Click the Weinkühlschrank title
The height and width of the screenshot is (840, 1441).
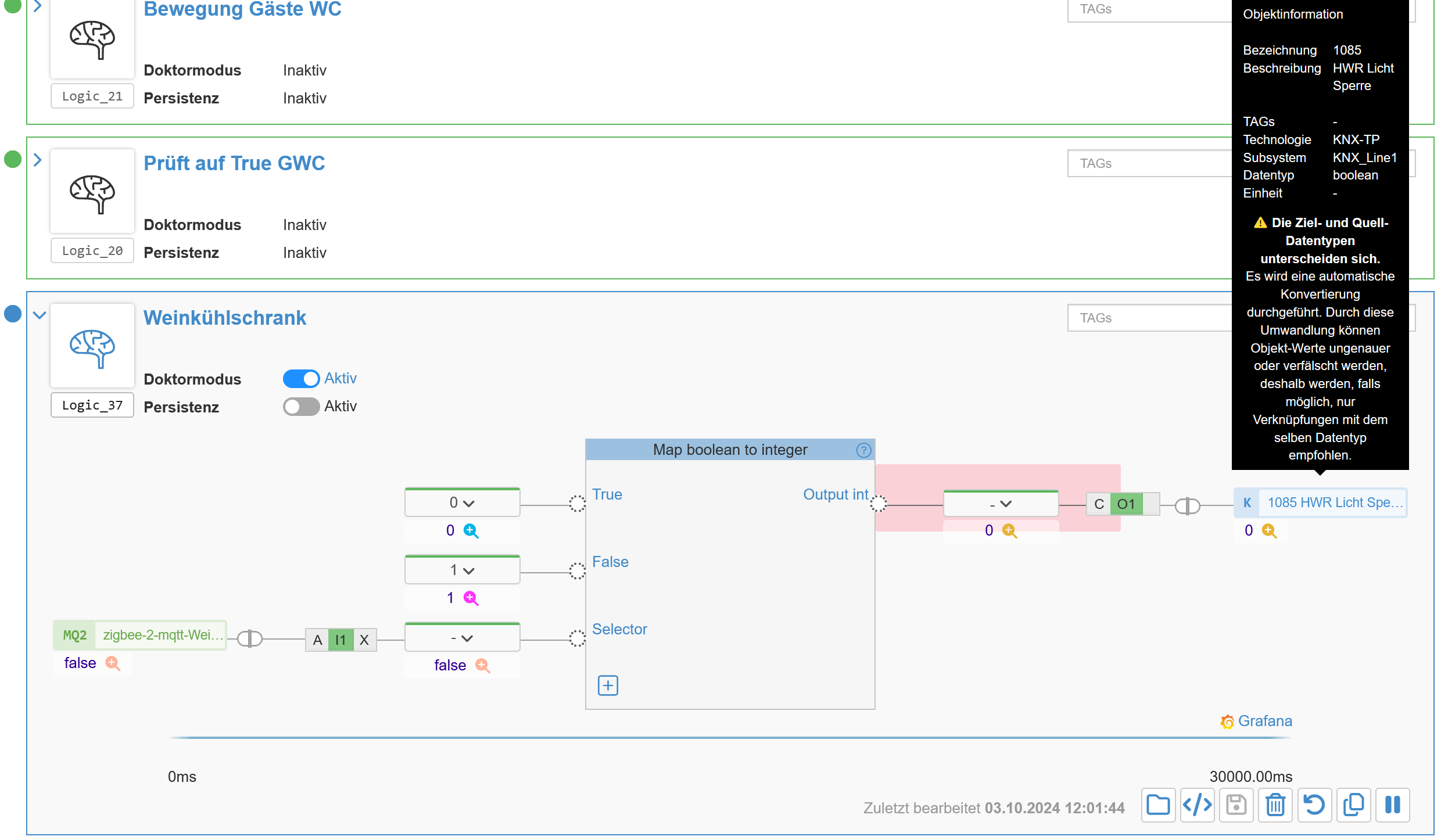225,318
